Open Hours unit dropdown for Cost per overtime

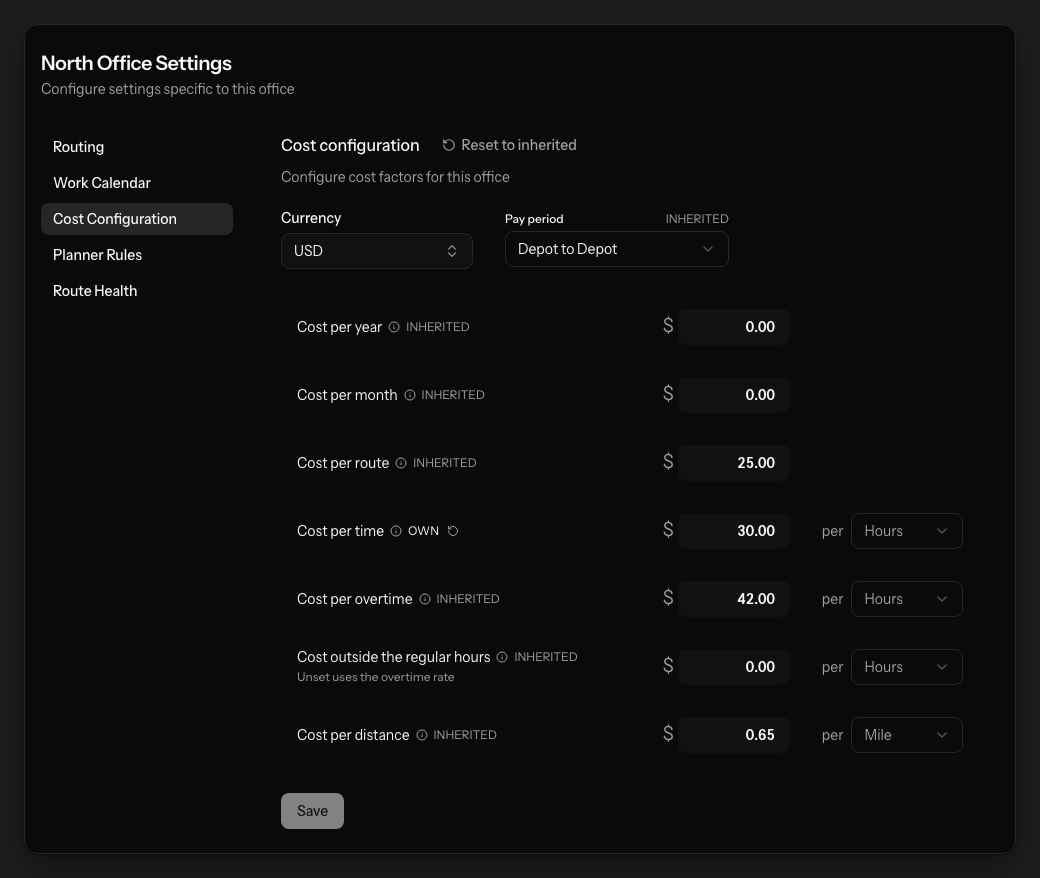(907, 599)
